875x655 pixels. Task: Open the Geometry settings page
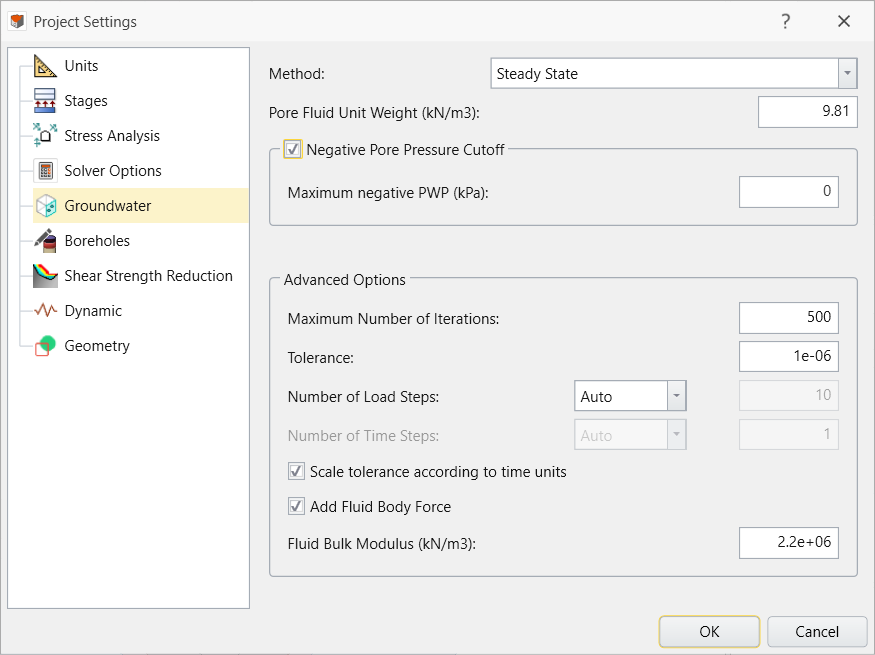(97, 346)
